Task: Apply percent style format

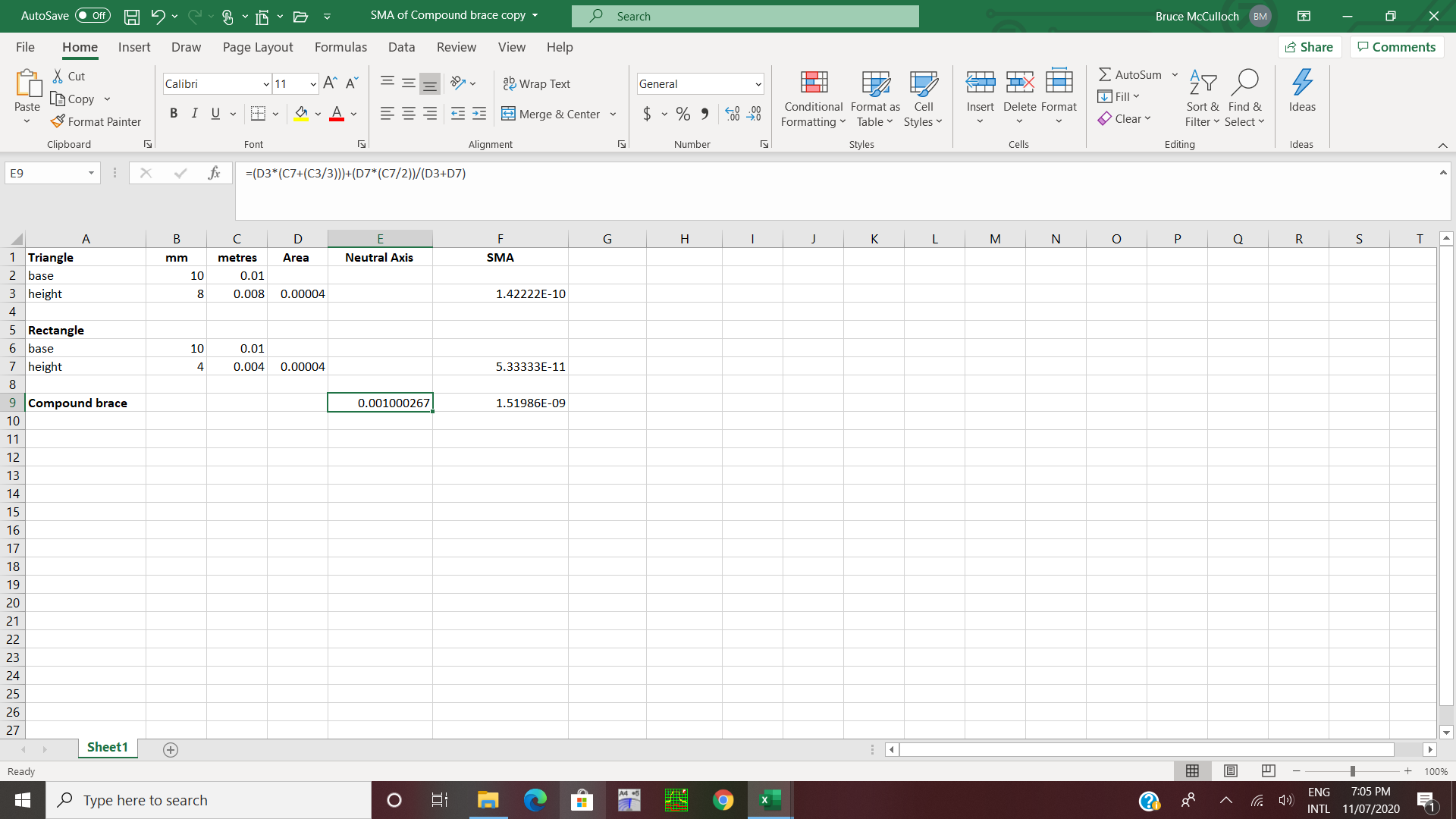Action: coord(683,114)
